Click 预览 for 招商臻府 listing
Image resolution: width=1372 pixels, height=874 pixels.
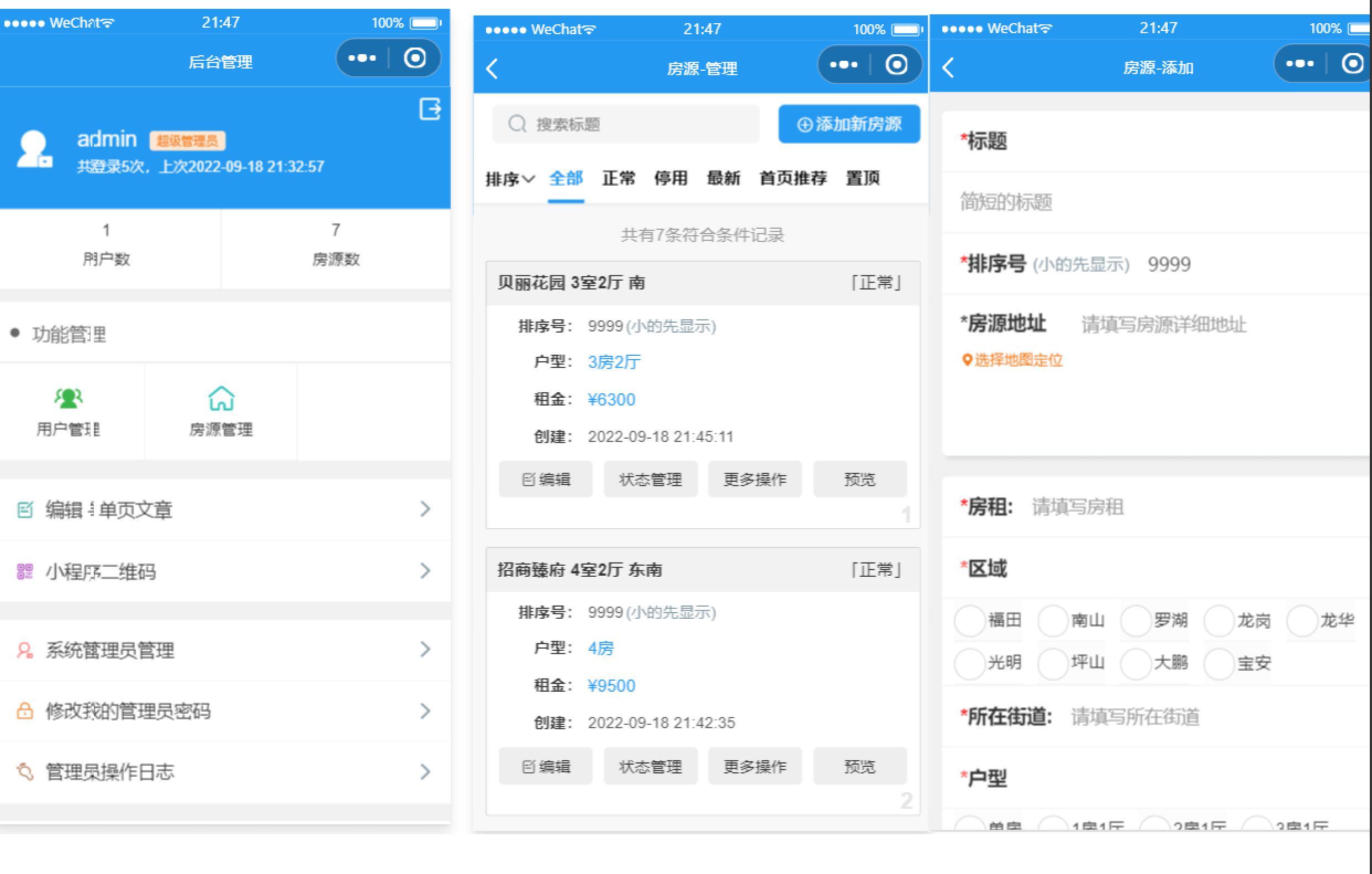(860, 766)
